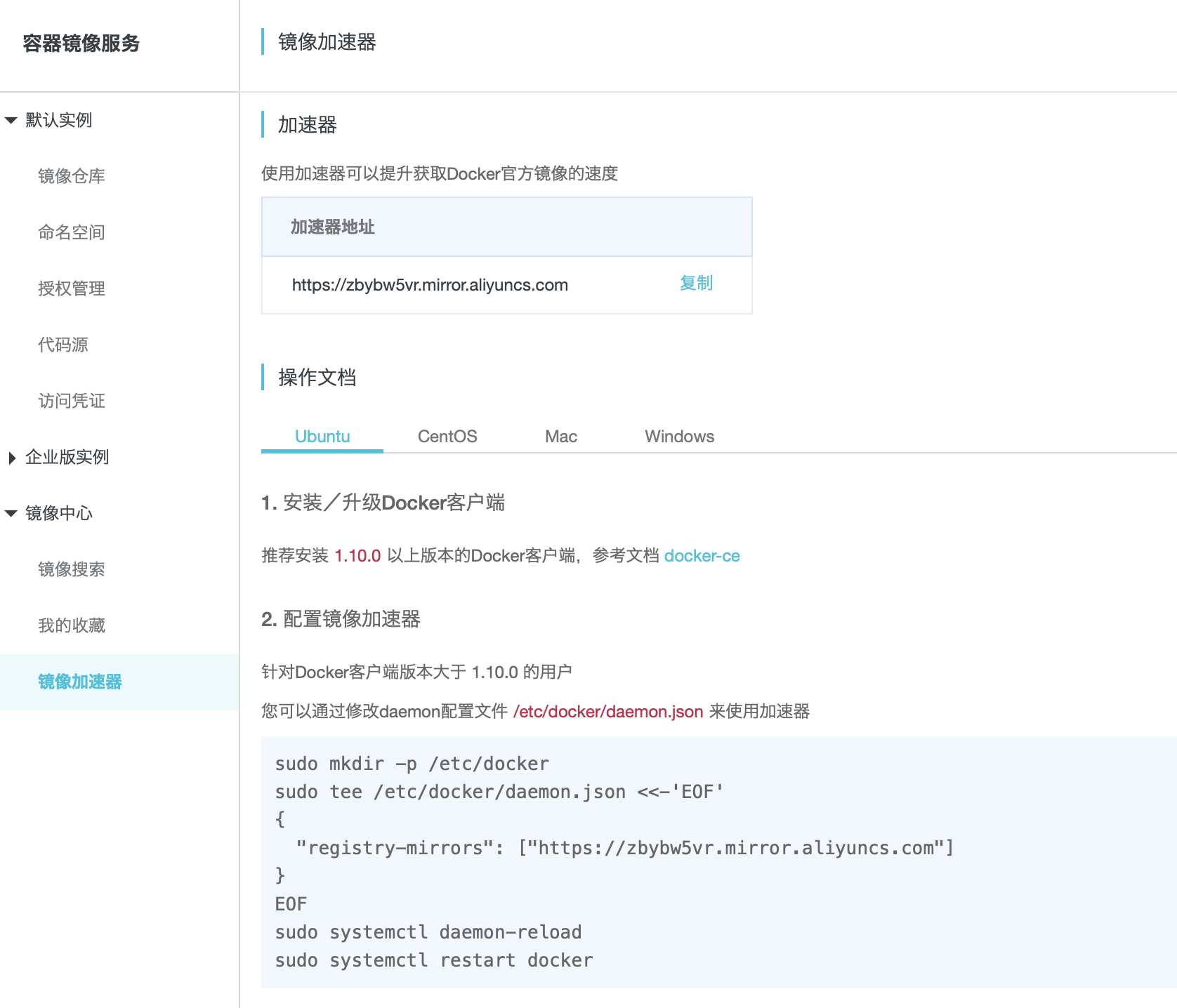Viewport: 1177px width, 1008px height.
Task: Click 复制 to copy accelerator address
Action: point(696,283)
